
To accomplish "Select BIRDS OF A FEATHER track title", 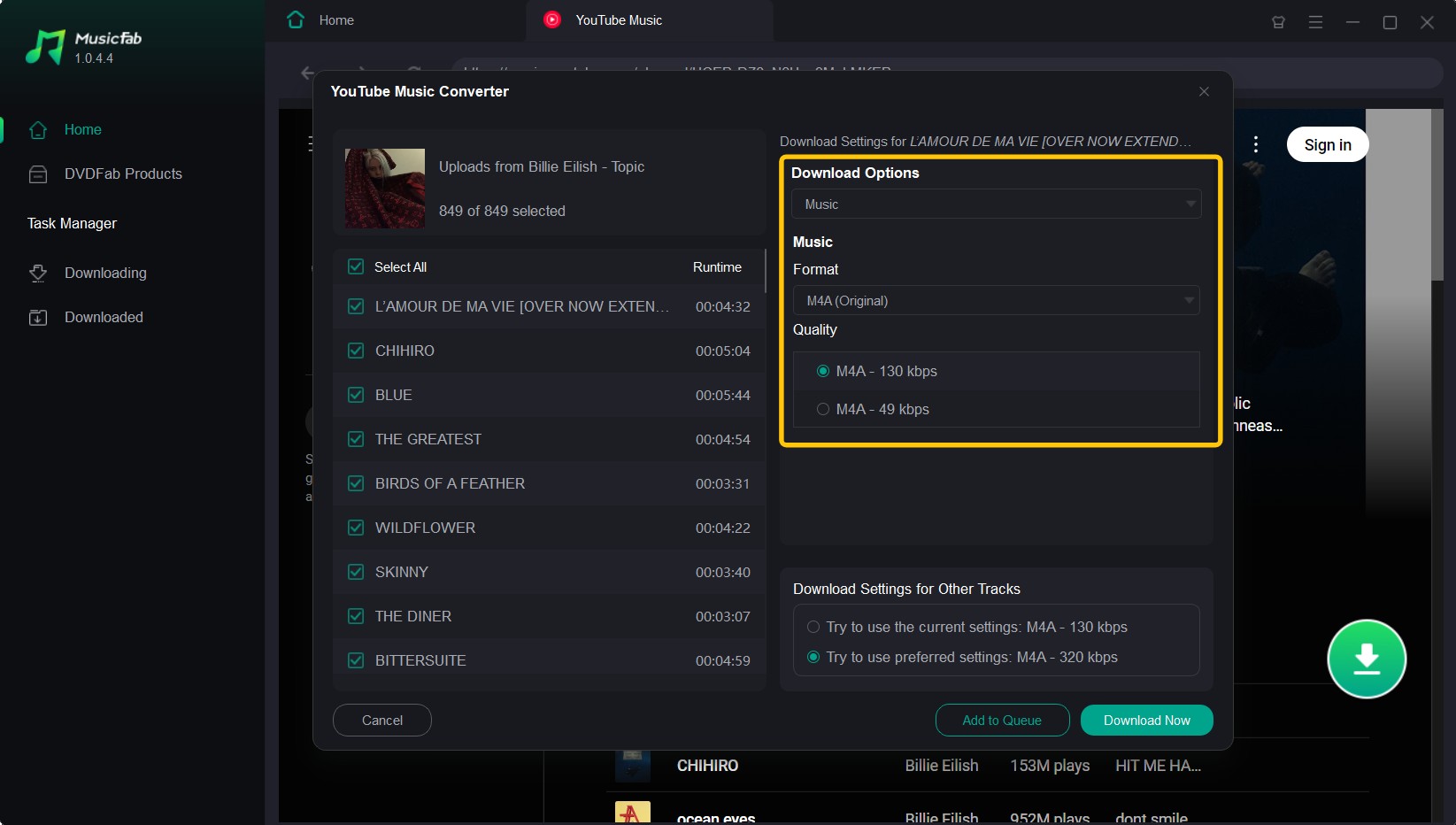I will pos(450,483).
